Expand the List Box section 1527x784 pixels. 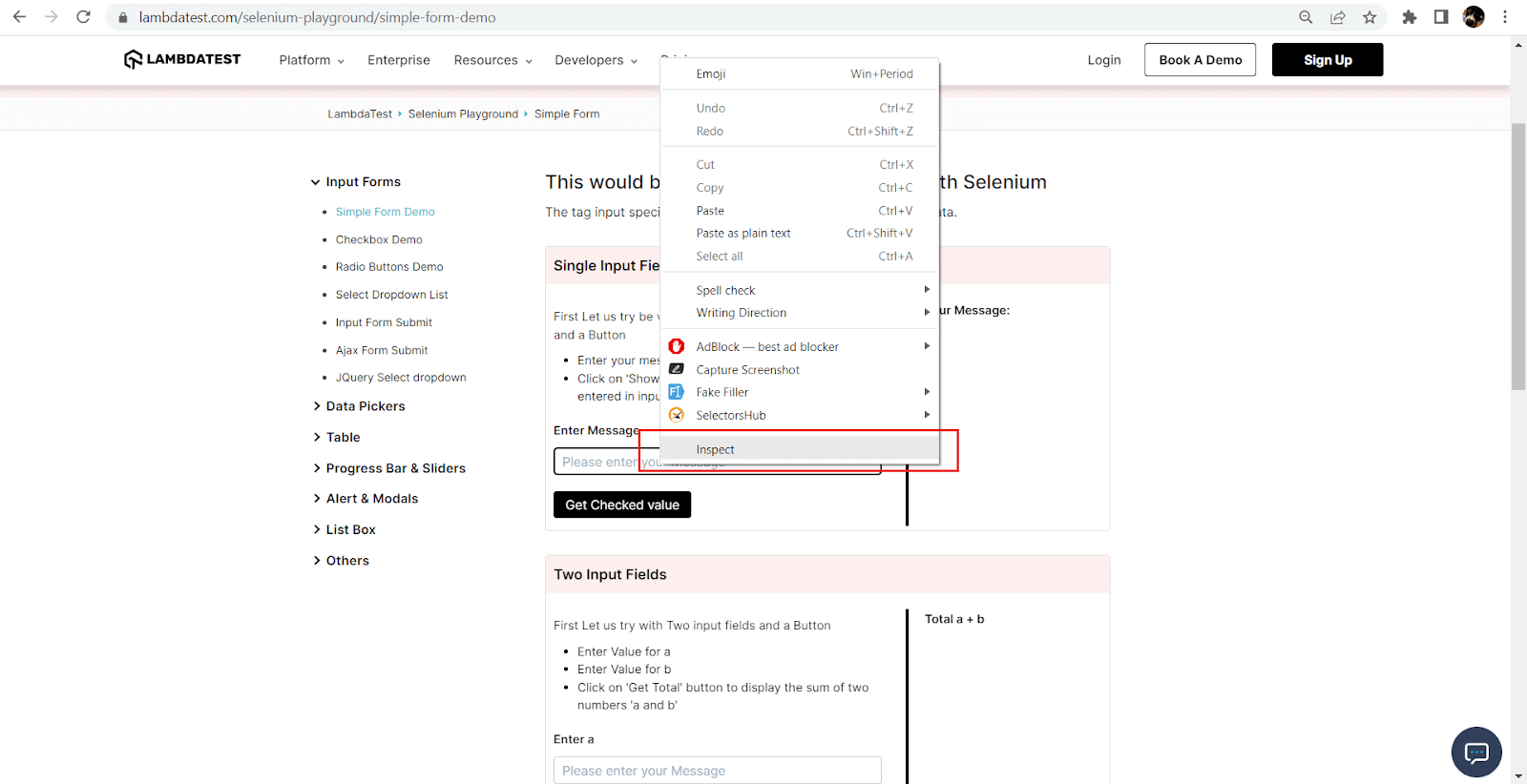(345, 530)
